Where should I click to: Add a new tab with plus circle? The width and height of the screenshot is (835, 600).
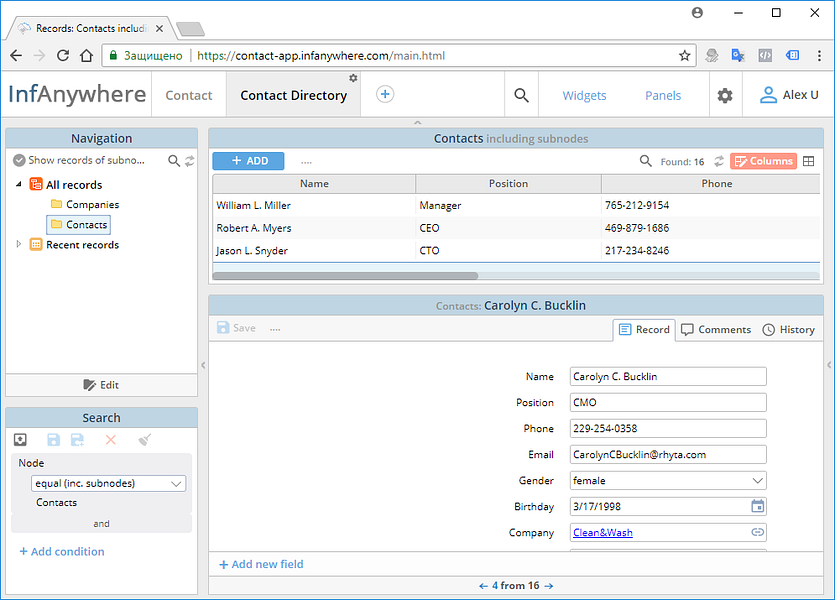tap(385, 94)
